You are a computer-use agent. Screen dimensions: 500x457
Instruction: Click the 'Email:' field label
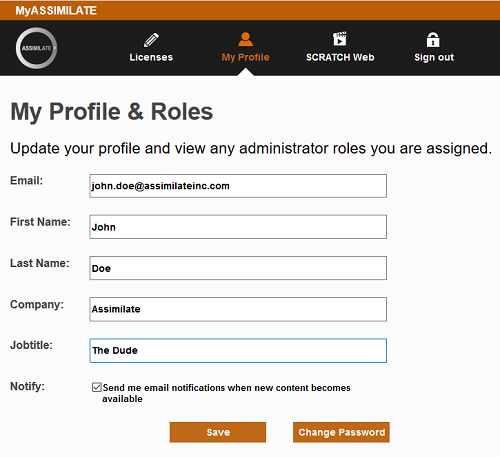(26, 181)
